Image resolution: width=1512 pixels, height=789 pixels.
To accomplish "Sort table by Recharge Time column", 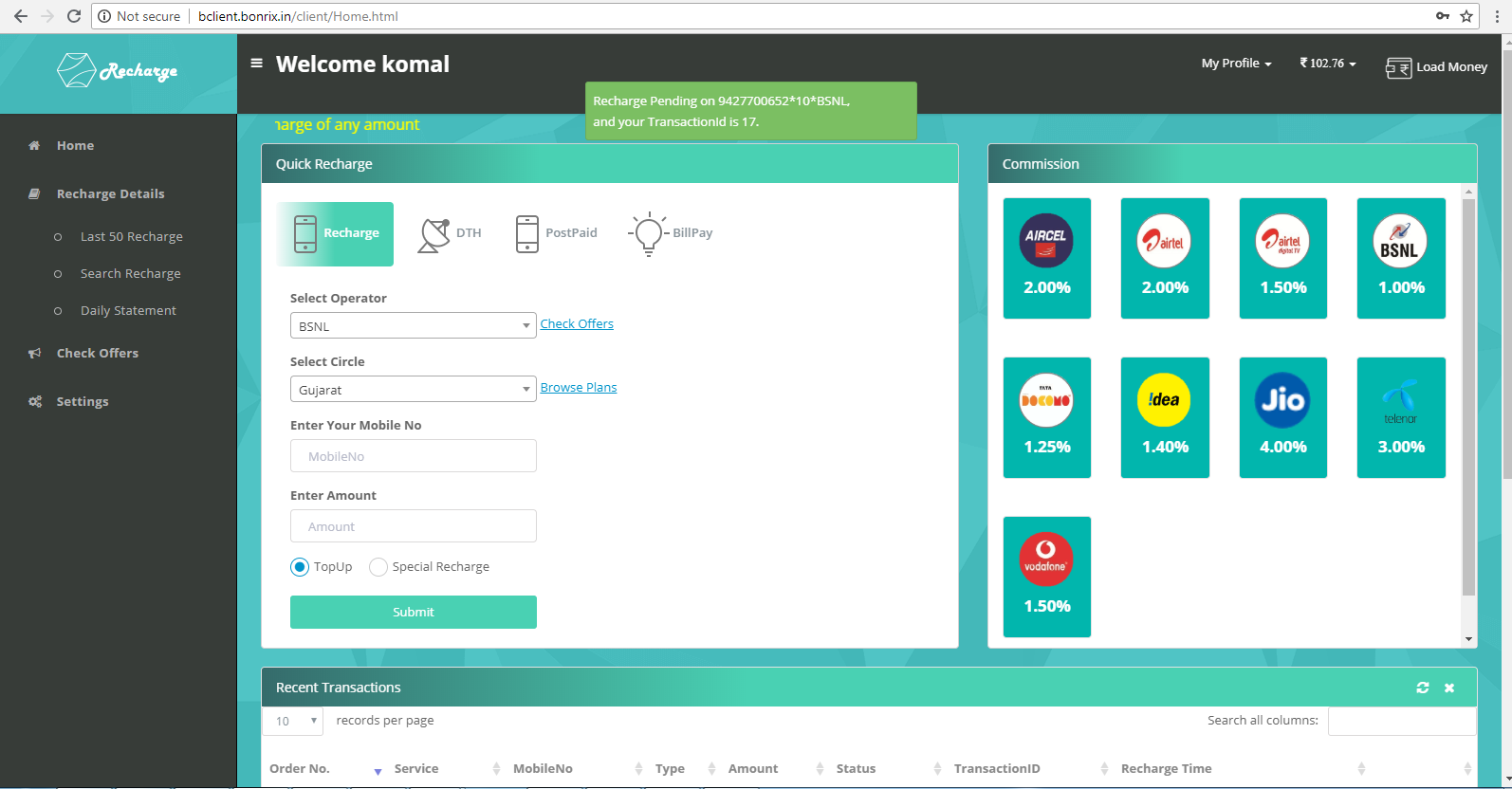I will click(1242, 769).
